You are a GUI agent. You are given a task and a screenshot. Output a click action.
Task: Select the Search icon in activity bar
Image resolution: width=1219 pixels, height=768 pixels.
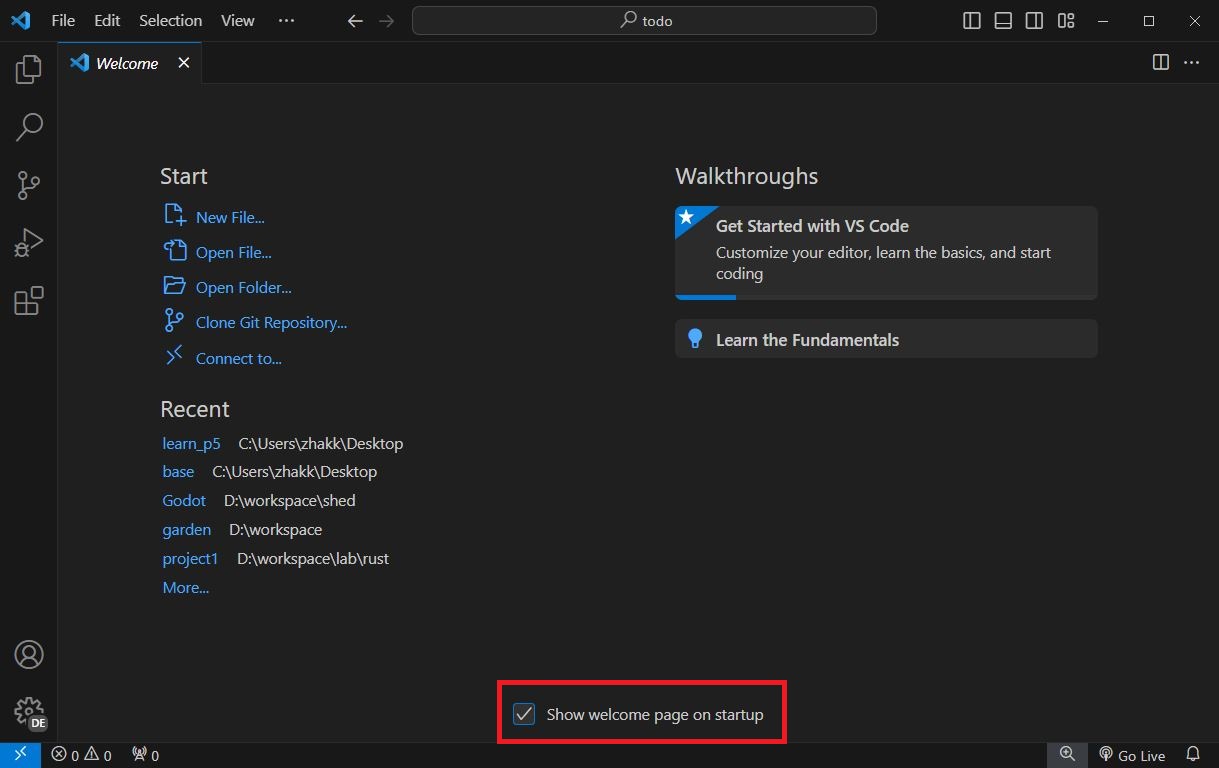tap(28, 127)
